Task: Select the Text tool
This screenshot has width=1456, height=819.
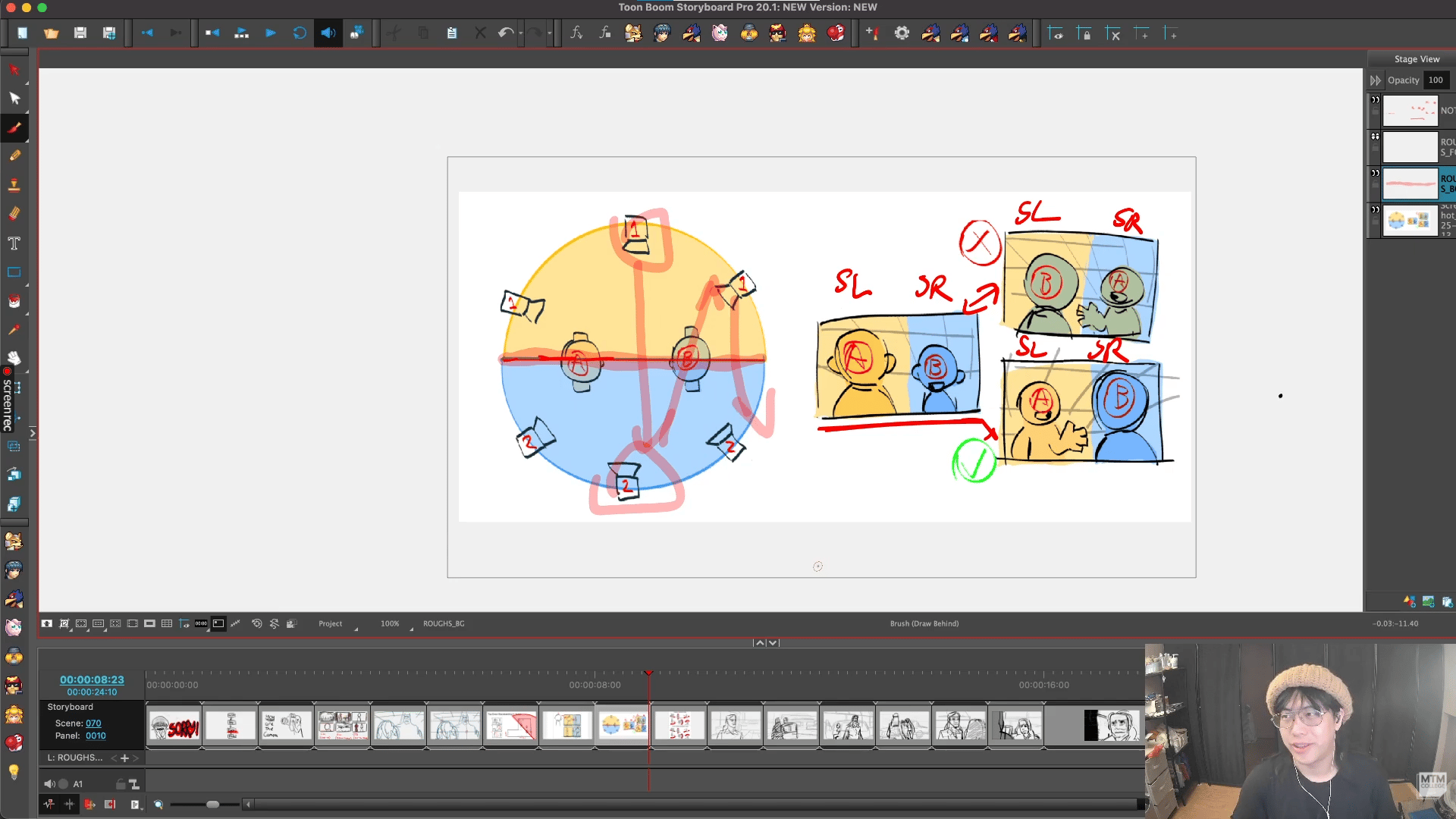Action: 14,243
